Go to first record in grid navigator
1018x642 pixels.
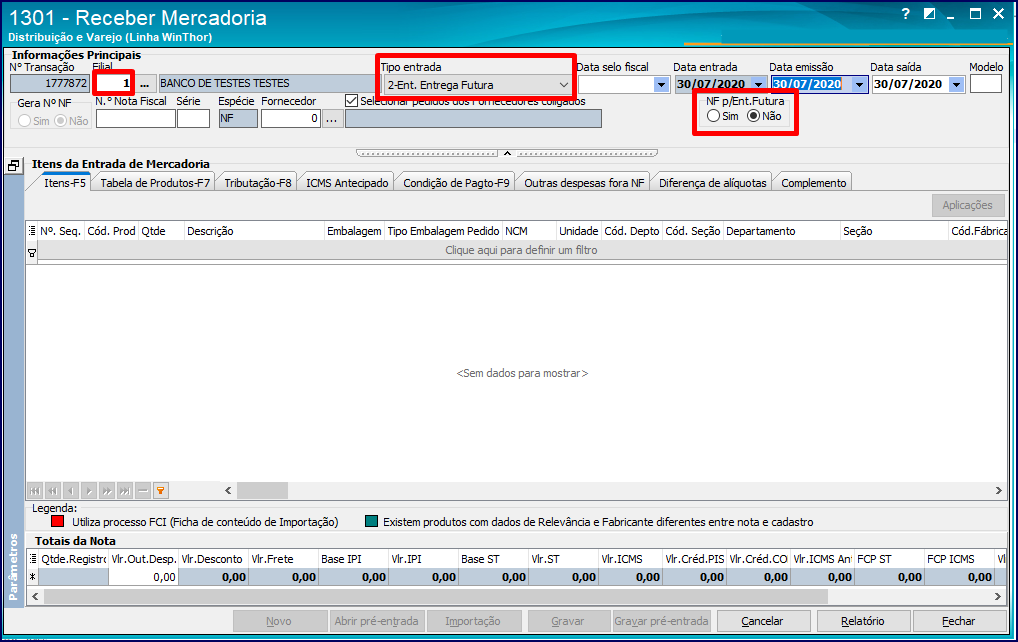click(x=35, y=491)
